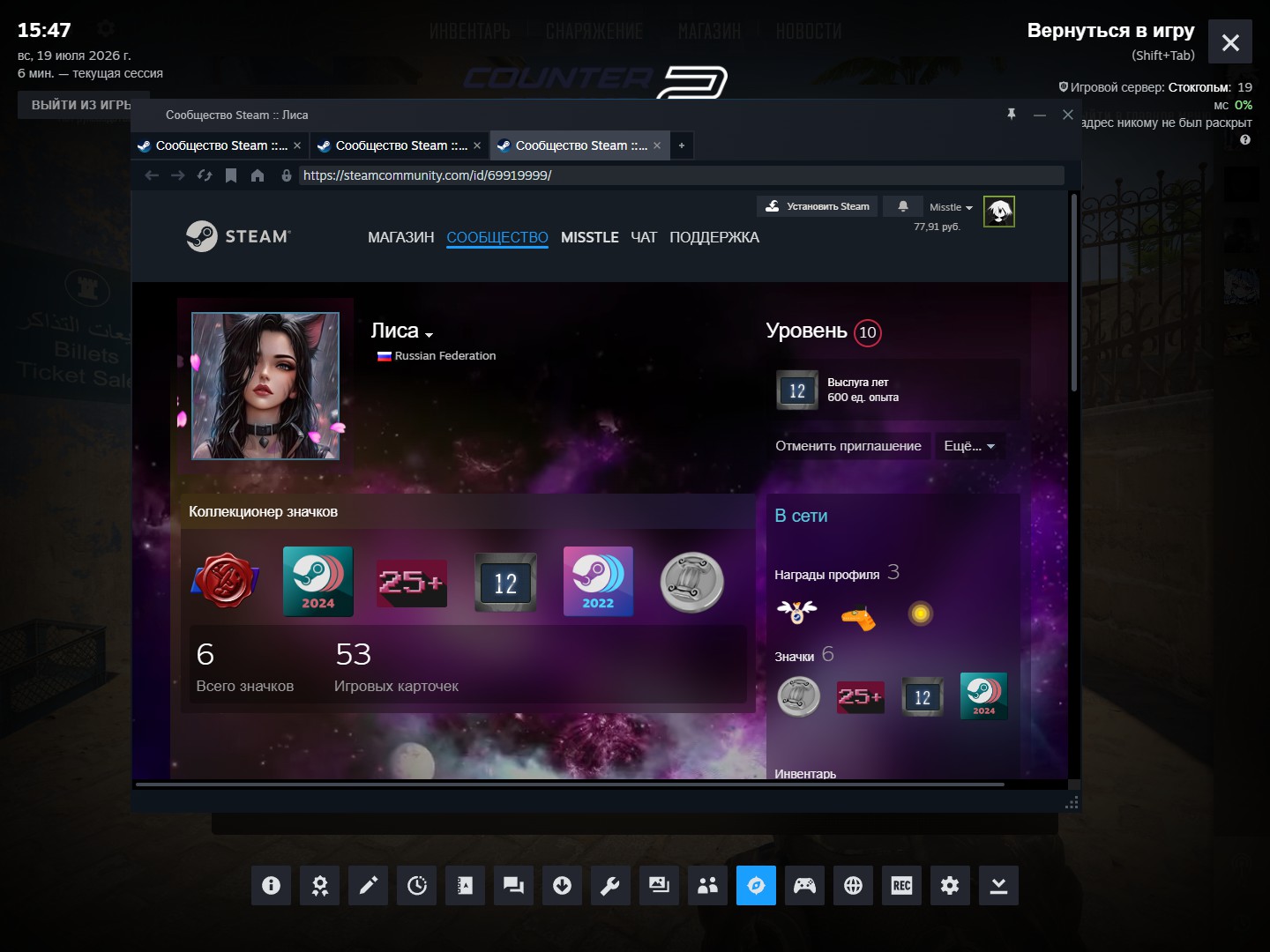Click the download arrow icon in overlay toolbar
The height and width of the screenshot is (952, 1270).
click(x=562, y=885)
